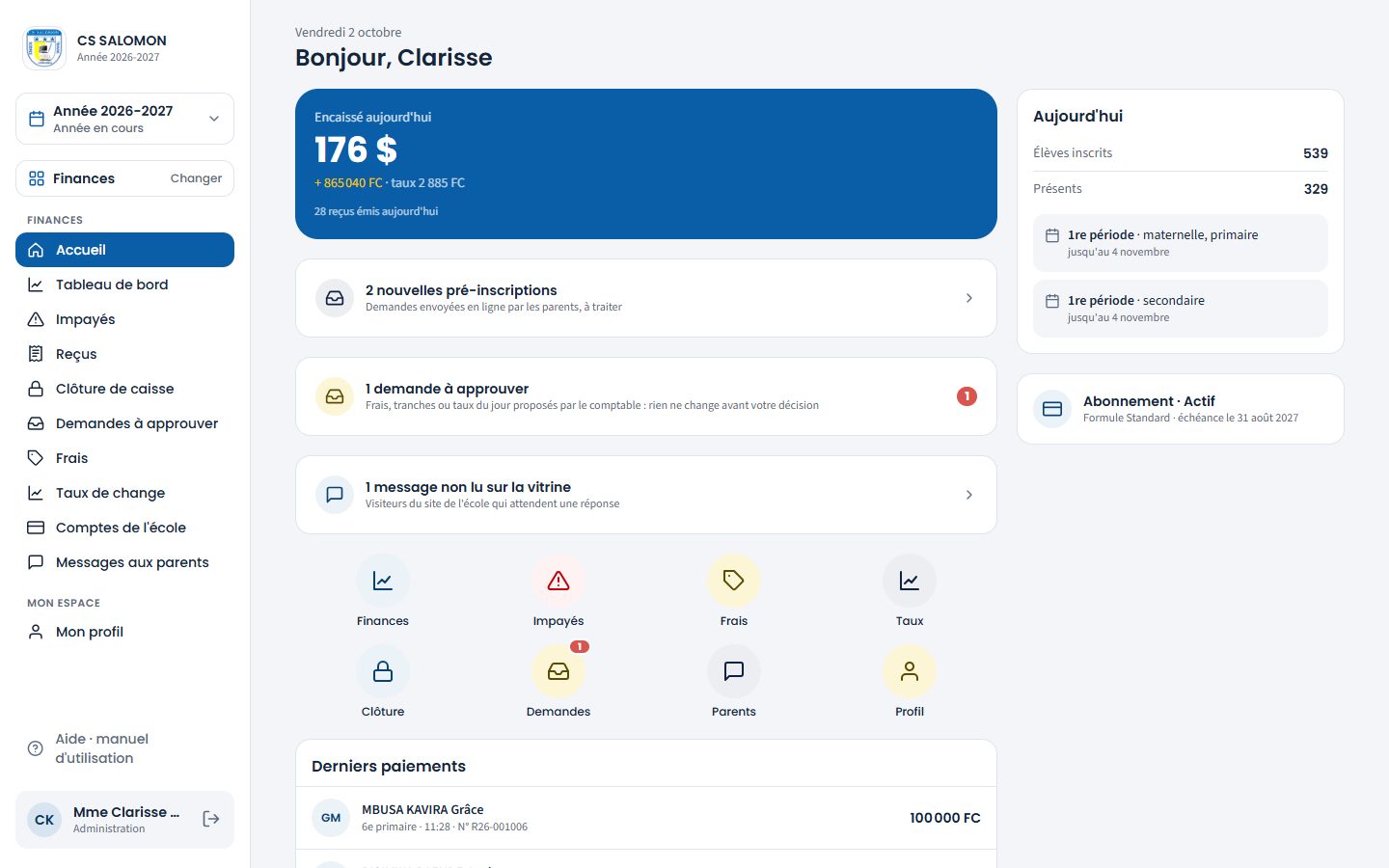Click the logout icon beside Mme Clarisse
The height and width of the screenshot is (868, 1389).
[x=211, y=819]
